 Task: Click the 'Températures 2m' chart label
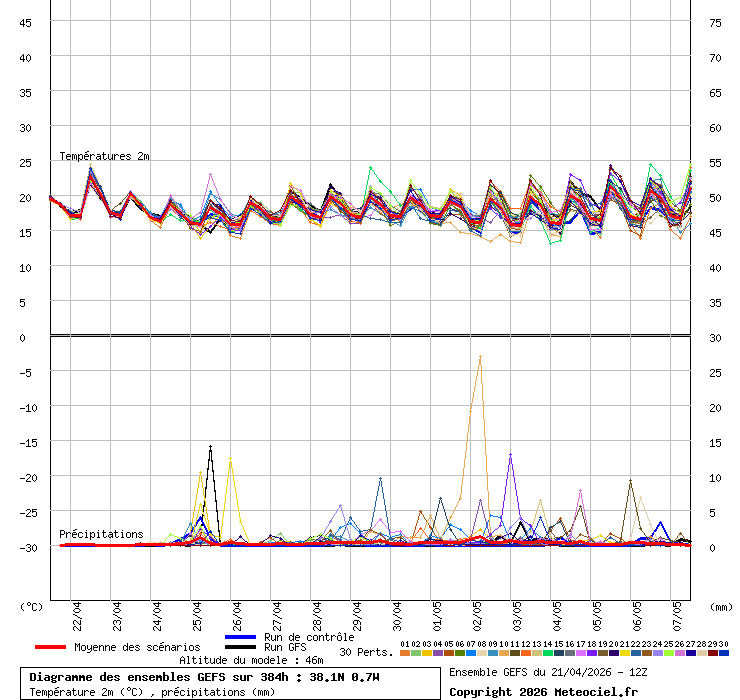pos(104,156)
